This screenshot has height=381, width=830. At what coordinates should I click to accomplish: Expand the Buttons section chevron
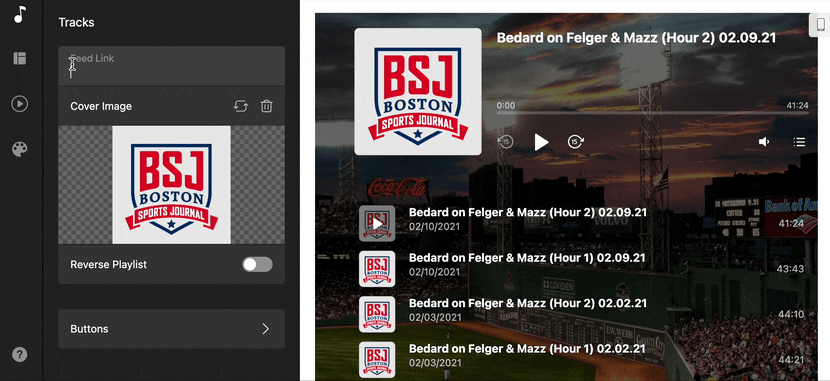266,329
